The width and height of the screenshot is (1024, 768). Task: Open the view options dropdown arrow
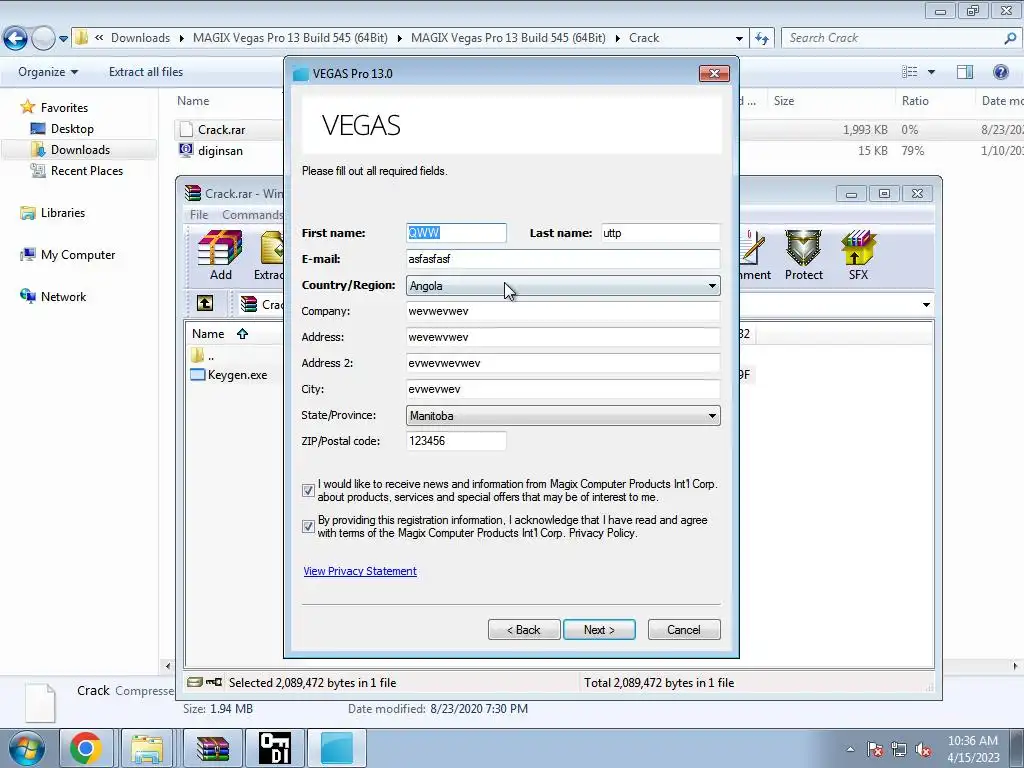(931, 72)
